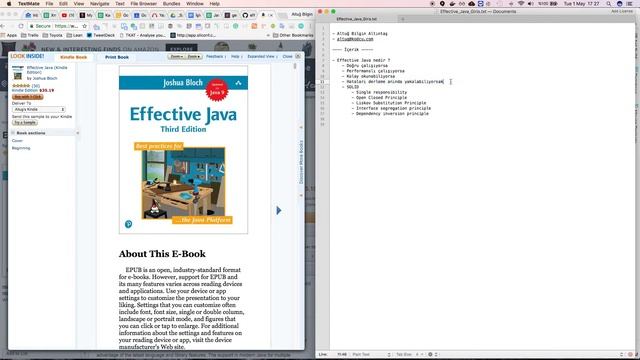The image size is (640, 360).
Task: Open the TweetDeck bookmark
Action: pos(101,36)
